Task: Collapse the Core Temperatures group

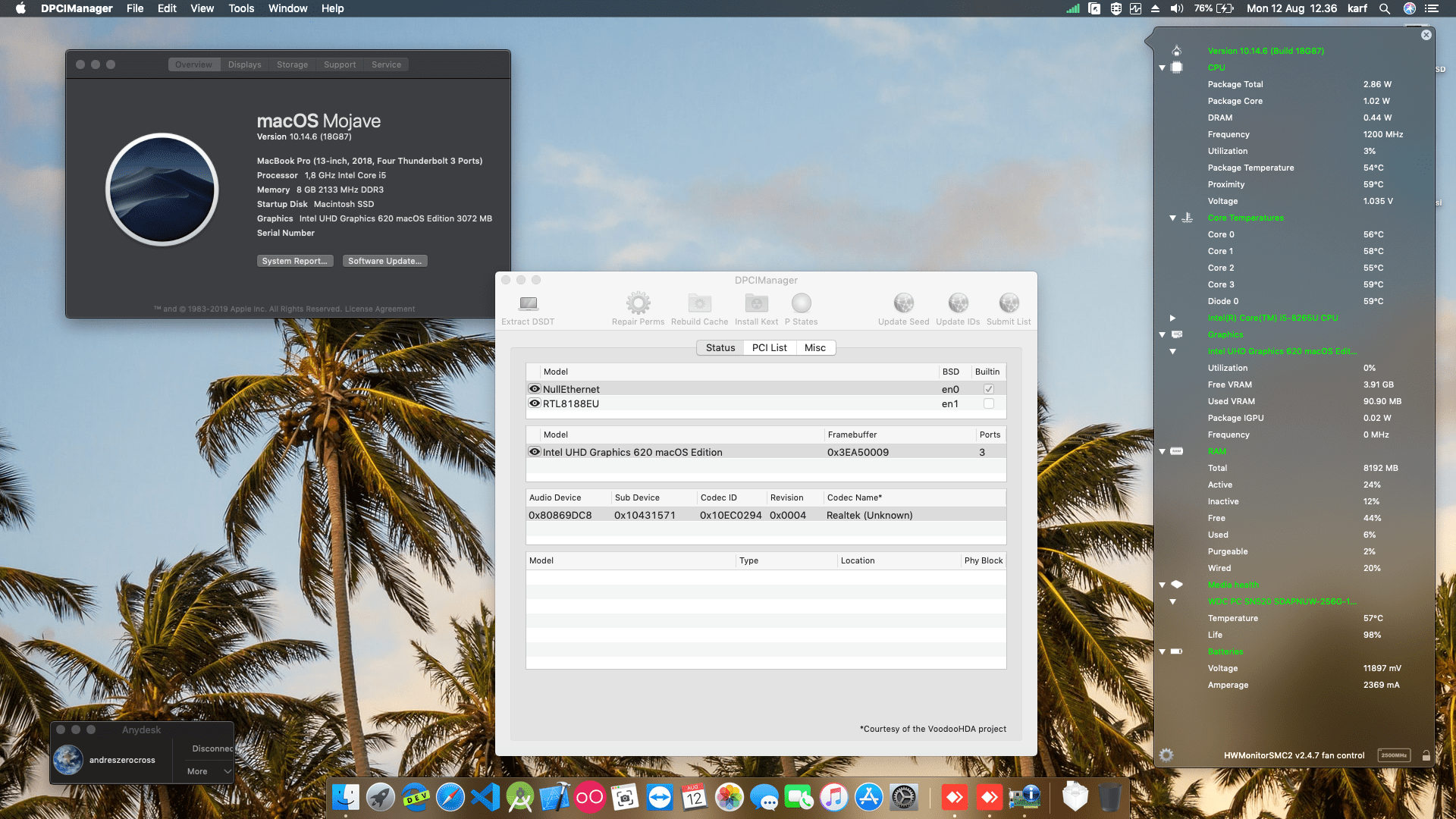Action: tap(1173, 218)
